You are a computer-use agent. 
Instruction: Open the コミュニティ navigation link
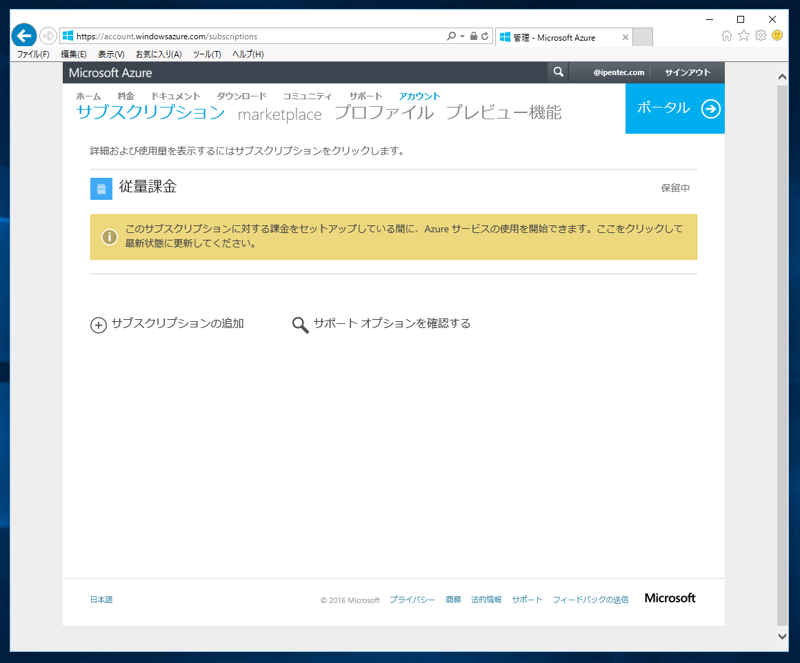pyautogui.click(x=307, y=96)
